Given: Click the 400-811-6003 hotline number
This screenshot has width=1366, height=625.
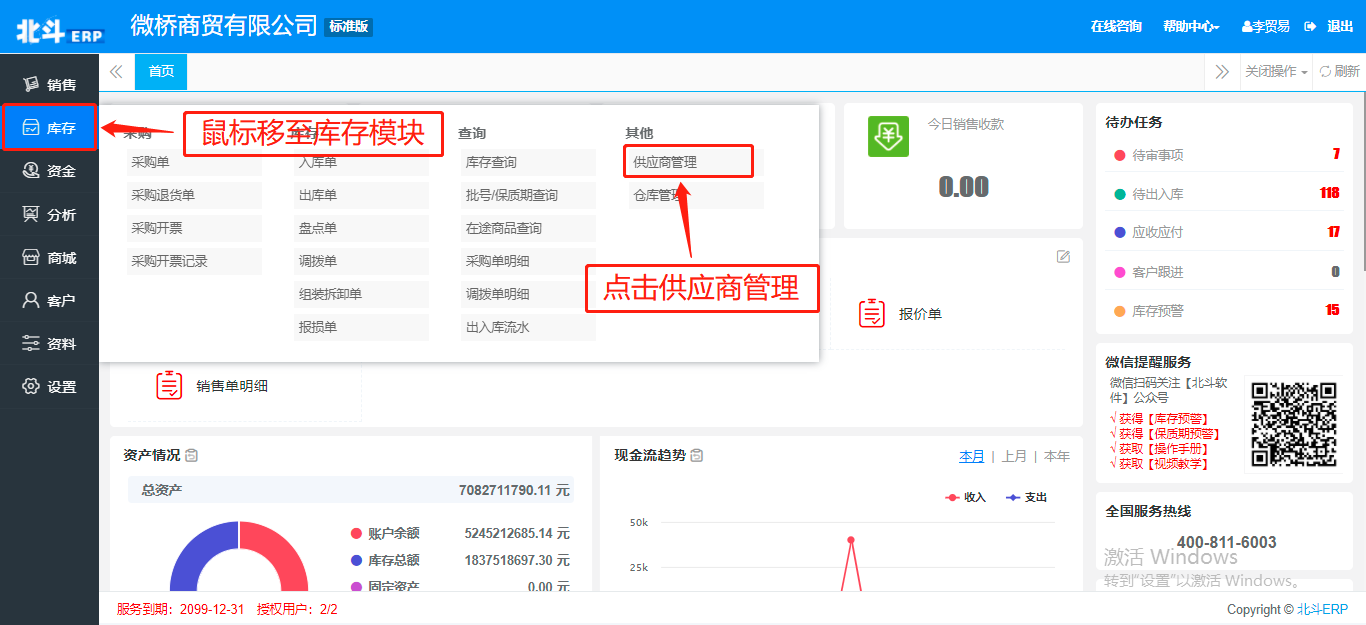Looking at the screenshot, I should [1226, 542].
